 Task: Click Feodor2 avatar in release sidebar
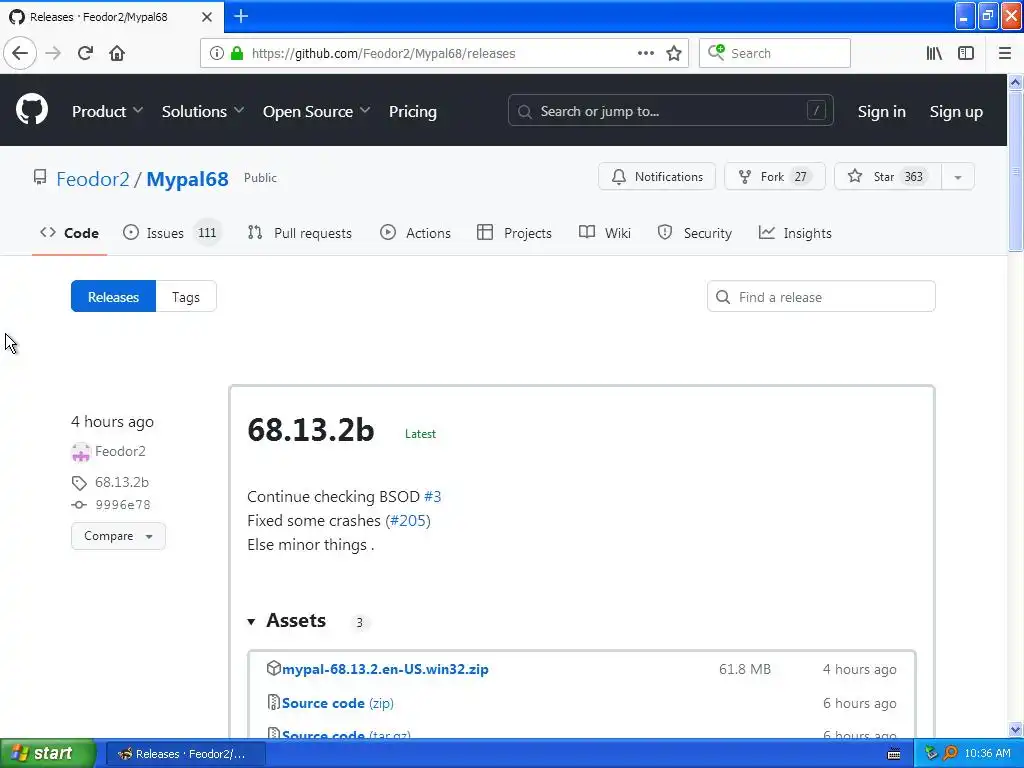[x=80, y=451]
